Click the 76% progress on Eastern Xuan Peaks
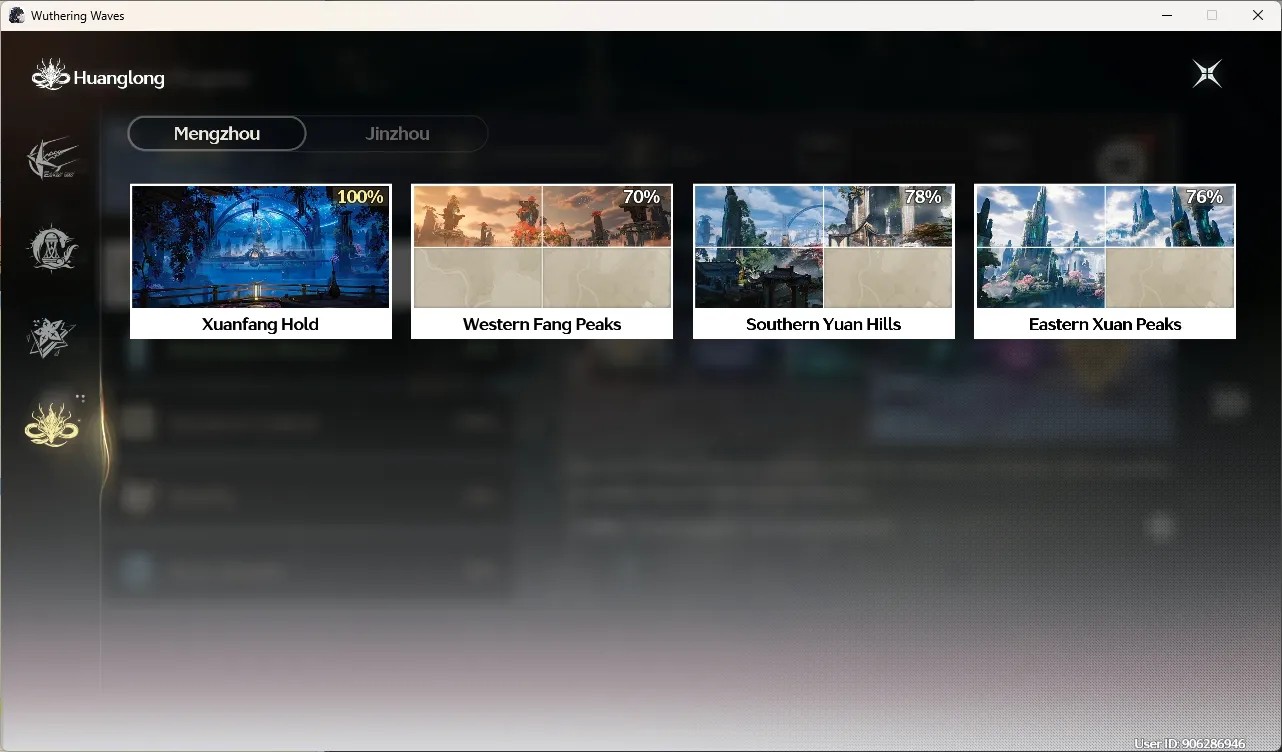The height and width of the screenshot is (752, 1282). tap(1204, 197)
